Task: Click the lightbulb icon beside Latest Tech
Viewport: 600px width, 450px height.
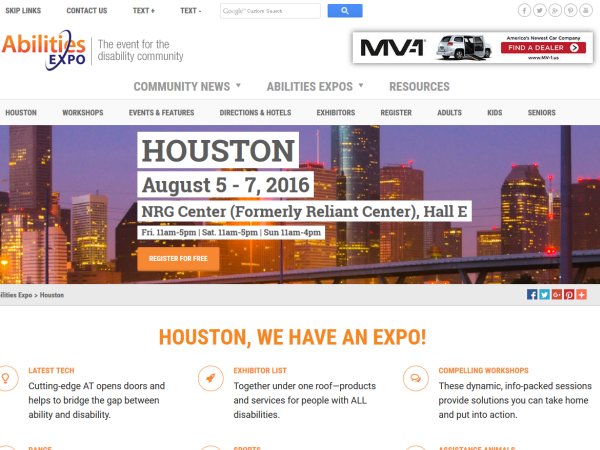Action: click(5, 378)
